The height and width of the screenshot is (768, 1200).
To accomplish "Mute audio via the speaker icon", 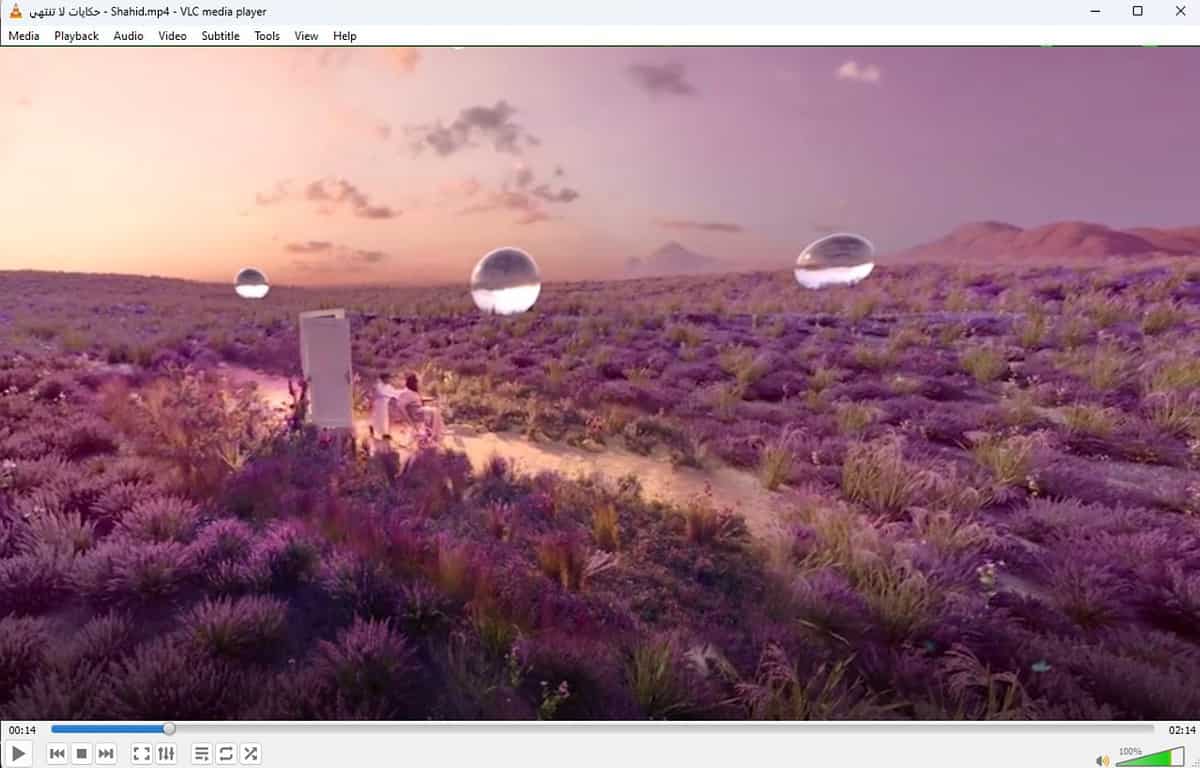I will 1104,757.
